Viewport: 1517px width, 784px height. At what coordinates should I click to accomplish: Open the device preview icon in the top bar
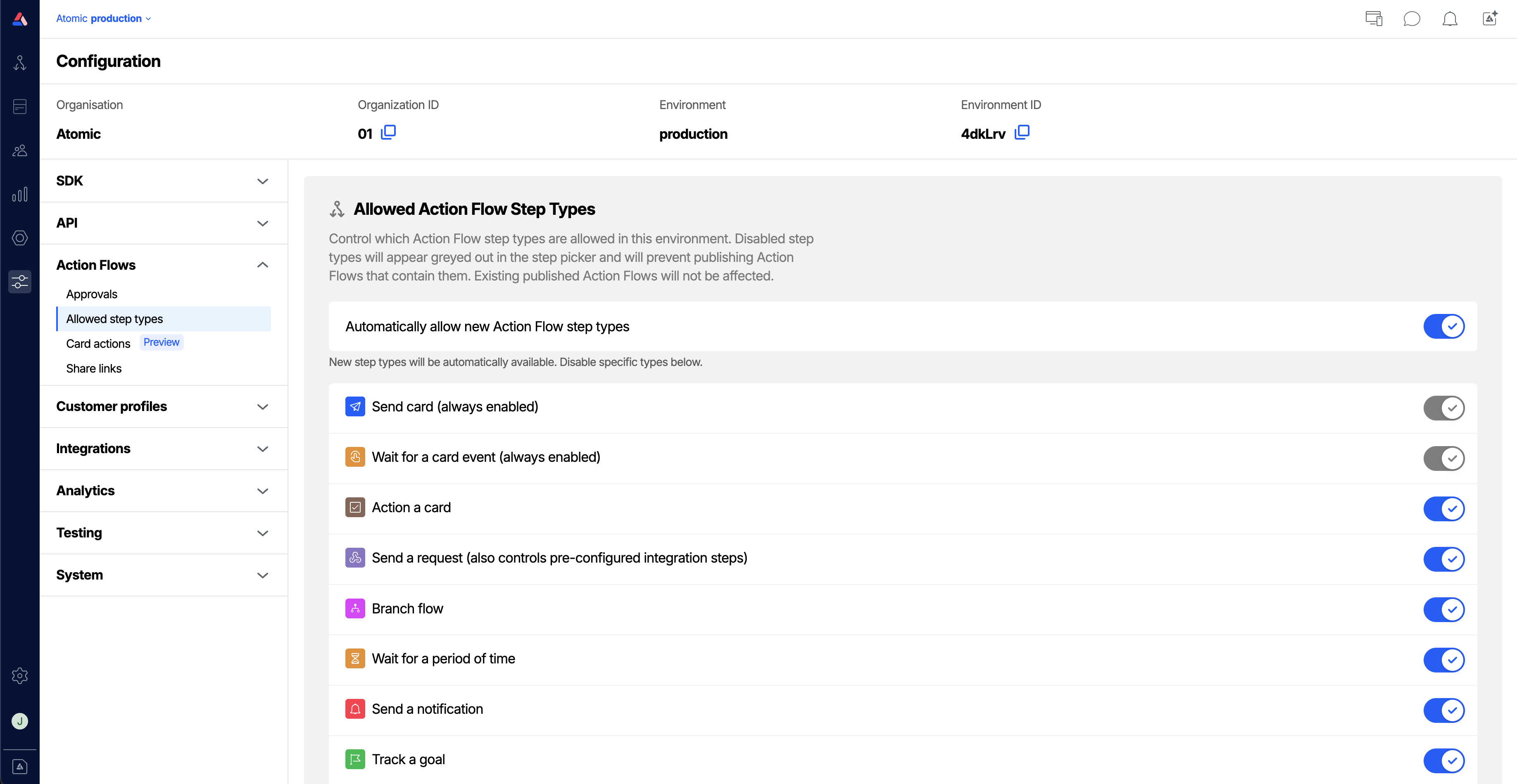(1373, 18)
